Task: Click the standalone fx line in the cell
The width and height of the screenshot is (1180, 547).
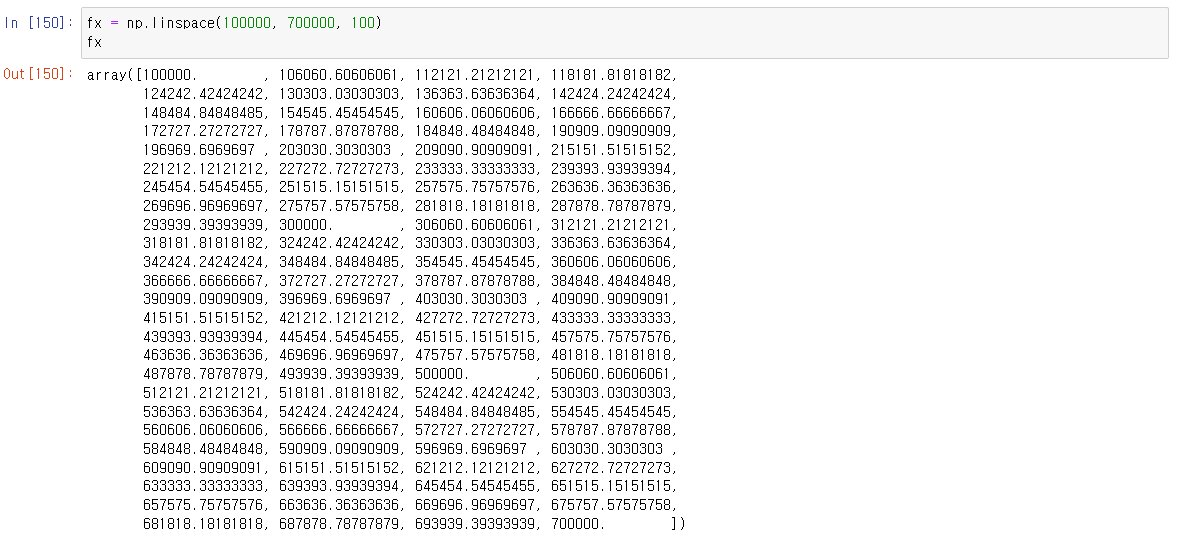Action: point(94,42)
